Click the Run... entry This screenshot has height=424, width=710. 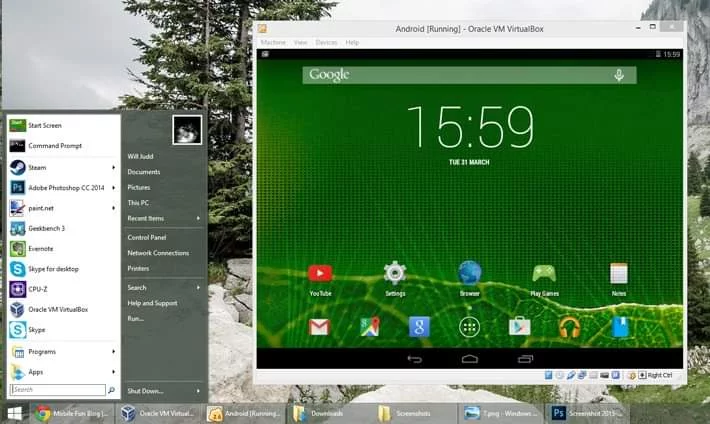136,318
